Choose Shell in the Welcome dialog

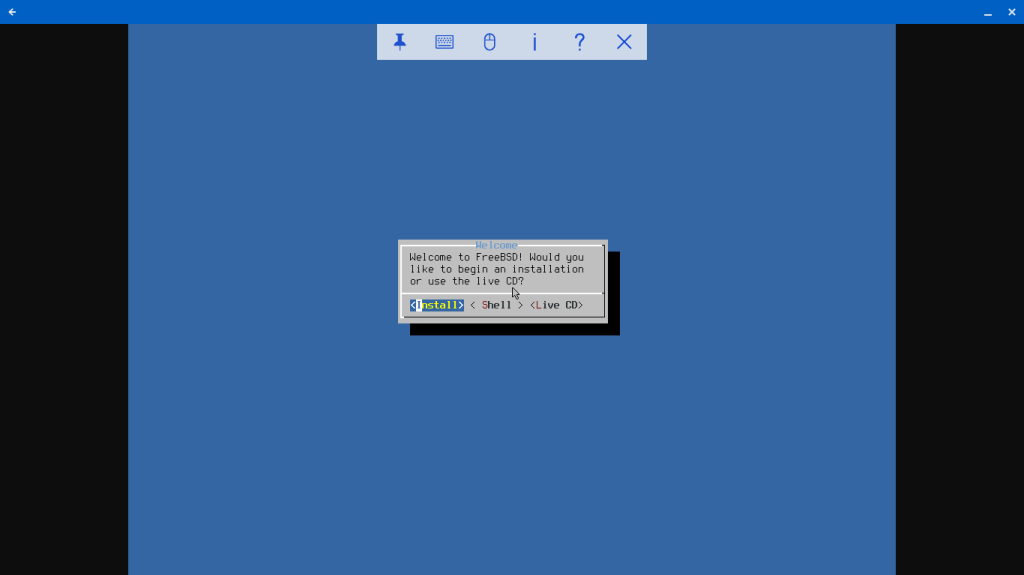[x=496, y=305]
